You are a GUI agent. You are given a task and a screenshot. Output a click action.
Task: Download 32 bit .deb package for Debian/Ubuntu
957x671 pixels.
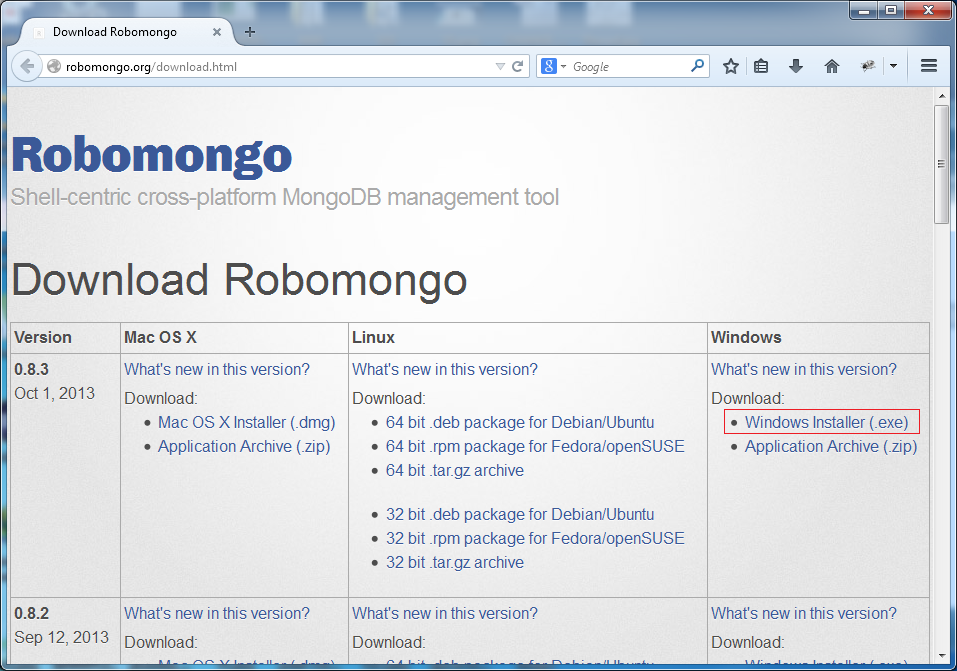pos(520,515)
